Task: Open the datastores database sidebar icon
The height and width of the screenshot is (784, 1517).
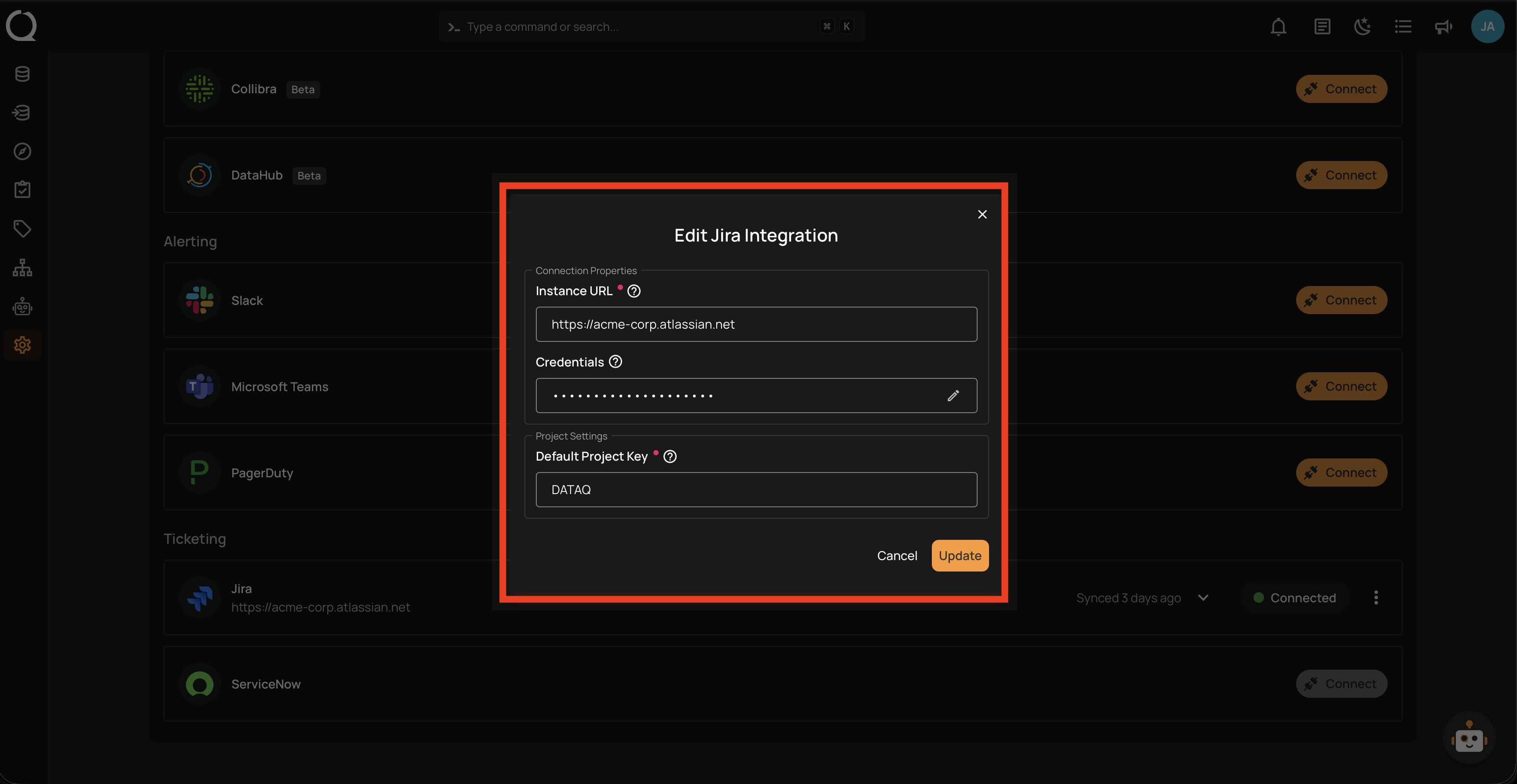Action: click(x=22, y=73)
